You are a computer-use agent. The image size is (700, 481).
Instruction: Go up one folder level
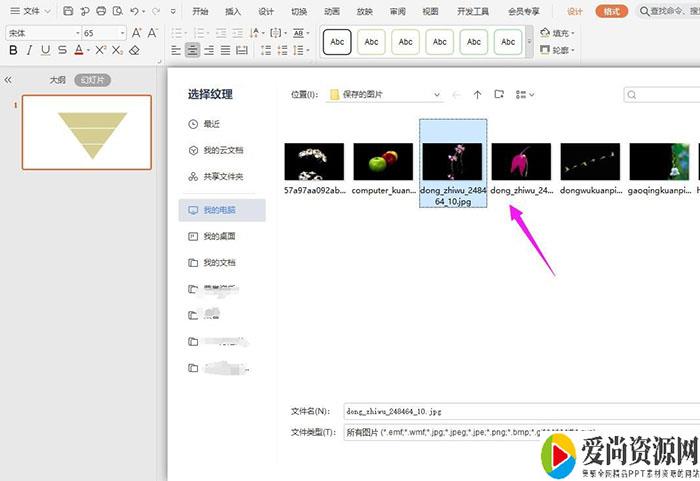point(477,94)
